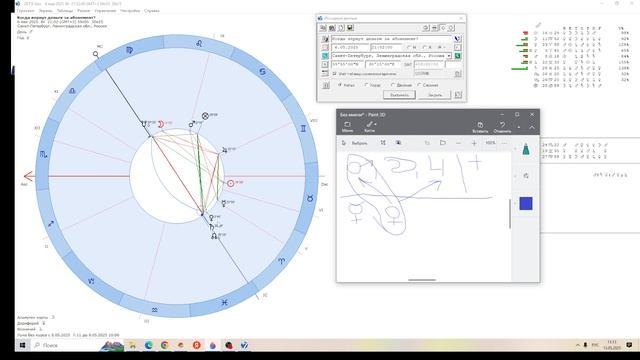Screen dimensions: 640x360
Task: Select the Moon glyph in the chart
Action: point(161,124)
